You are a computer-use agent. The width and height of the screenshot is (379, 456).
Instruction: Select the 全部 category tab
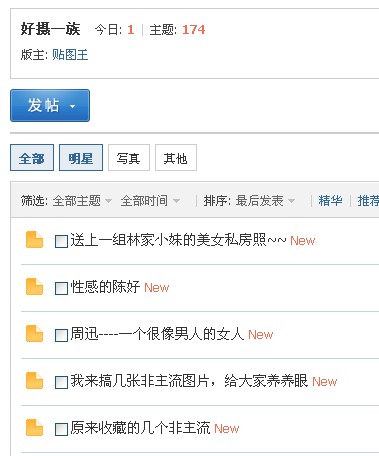[32, 158]
